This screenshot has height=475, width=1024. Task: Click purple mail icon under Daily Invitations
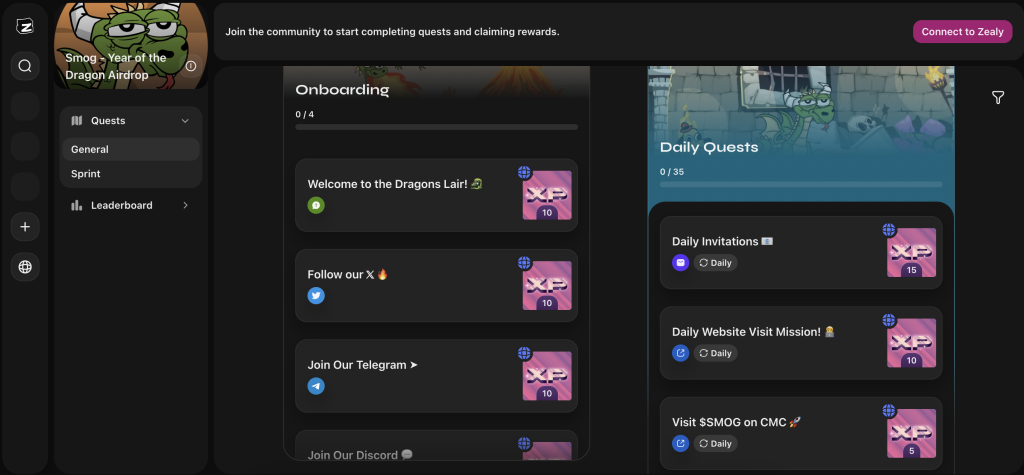tap(680, 263)
